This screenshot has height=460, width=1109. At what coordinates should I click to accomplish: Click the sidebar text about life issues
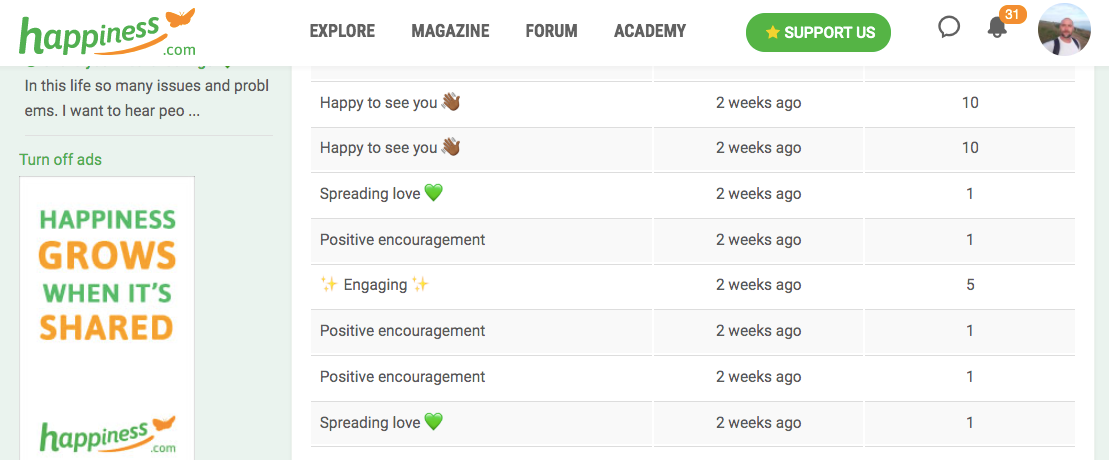[x=146, y=98]
